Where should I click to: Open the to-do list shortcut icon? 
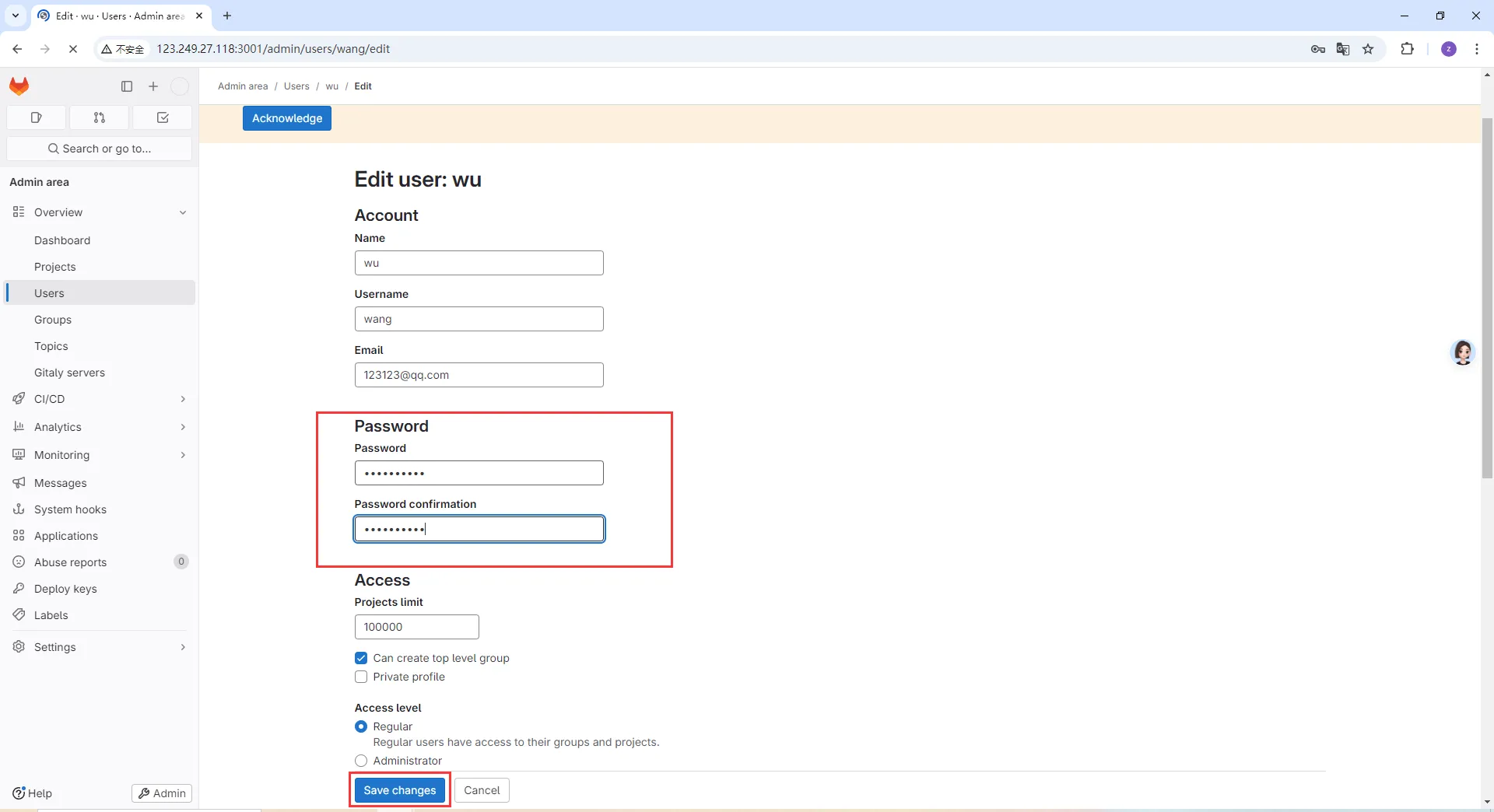click(163, 117)
